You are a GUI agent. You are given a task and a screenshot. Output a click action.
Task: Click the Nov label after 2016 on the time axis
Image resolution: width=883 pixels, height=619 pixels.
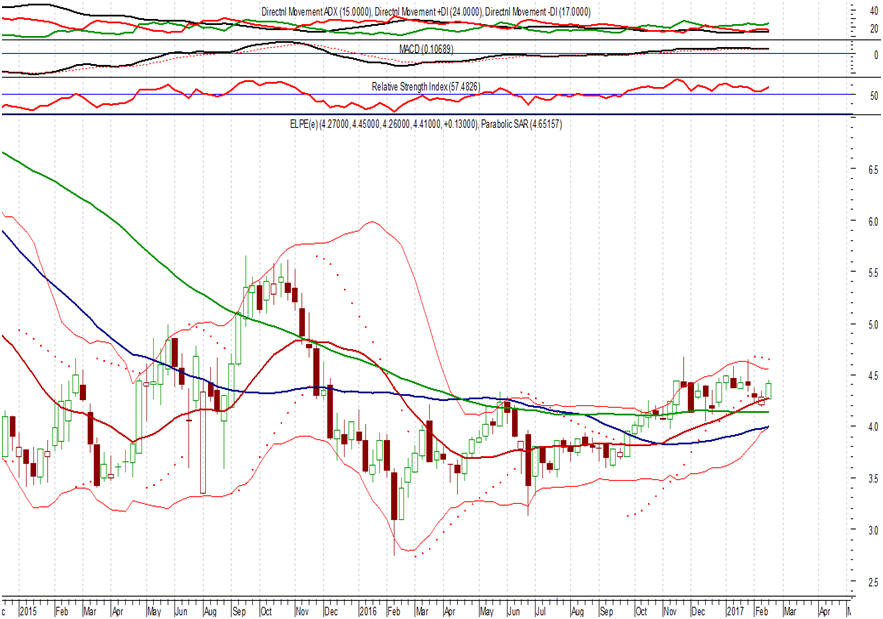pyautogui.click(x=670, y=611)
